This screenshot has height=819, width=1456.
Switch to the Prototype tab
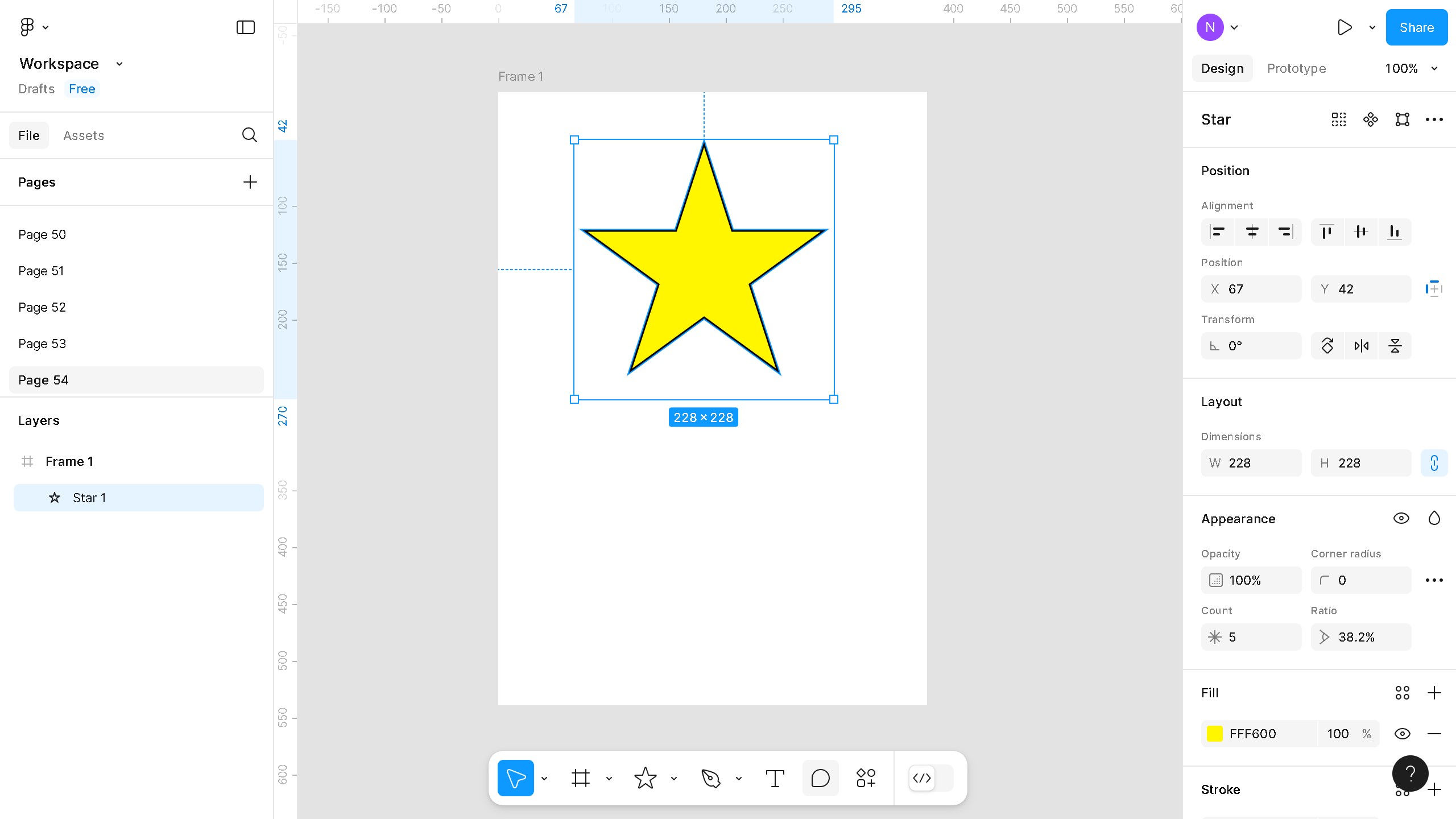click(1296, 69)
